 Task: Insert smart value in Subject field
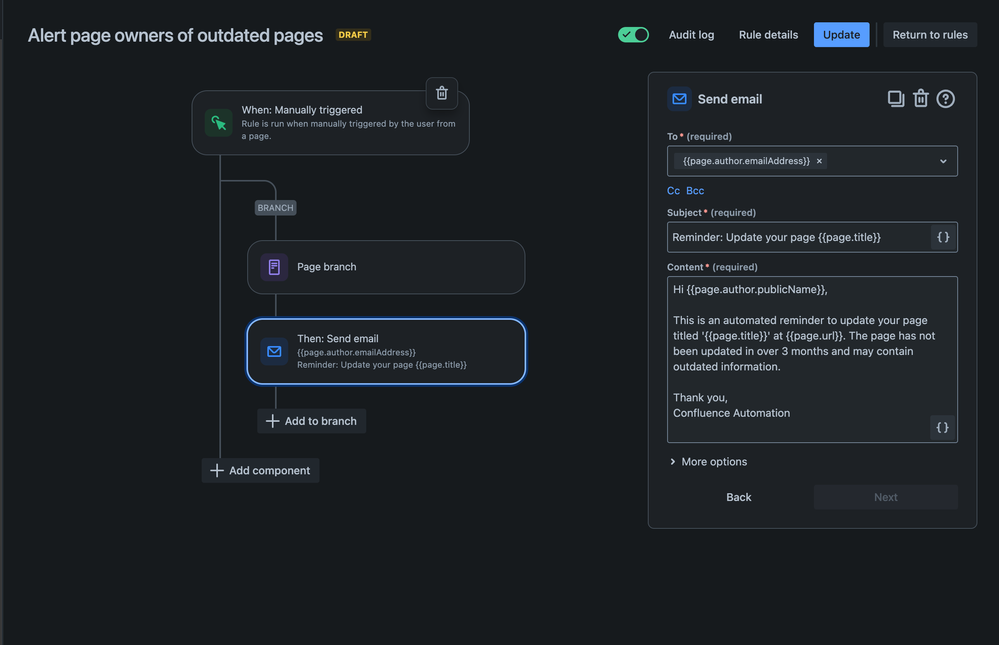(x=943, y=237)
